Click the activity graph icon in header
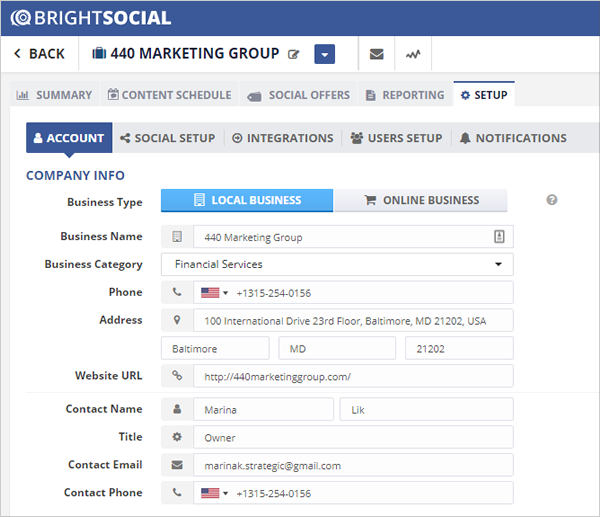The height and width of the screenshot is (517, 600). tap(412, 54)
